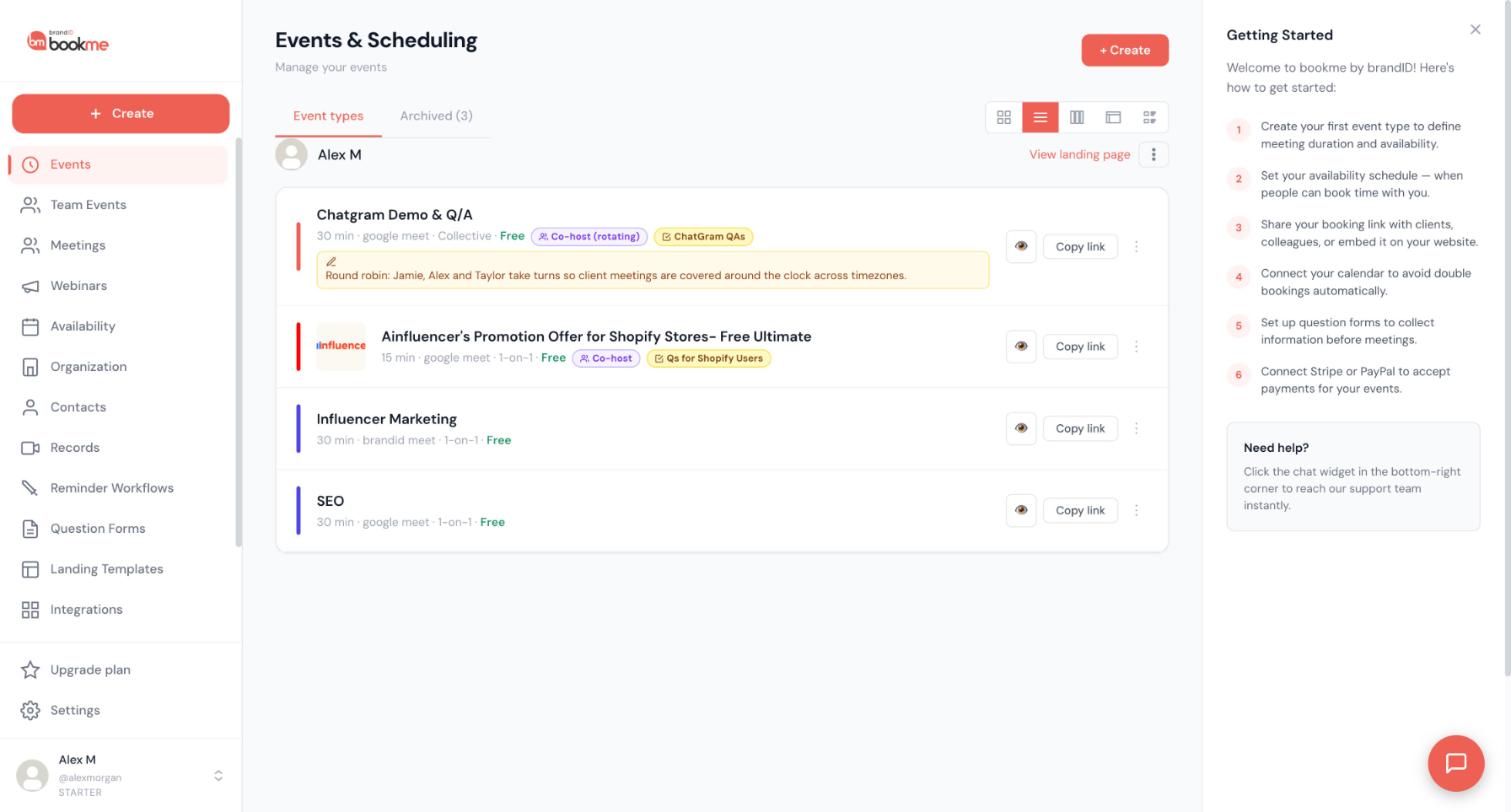Click the Records camera icon

click(30, 448)
